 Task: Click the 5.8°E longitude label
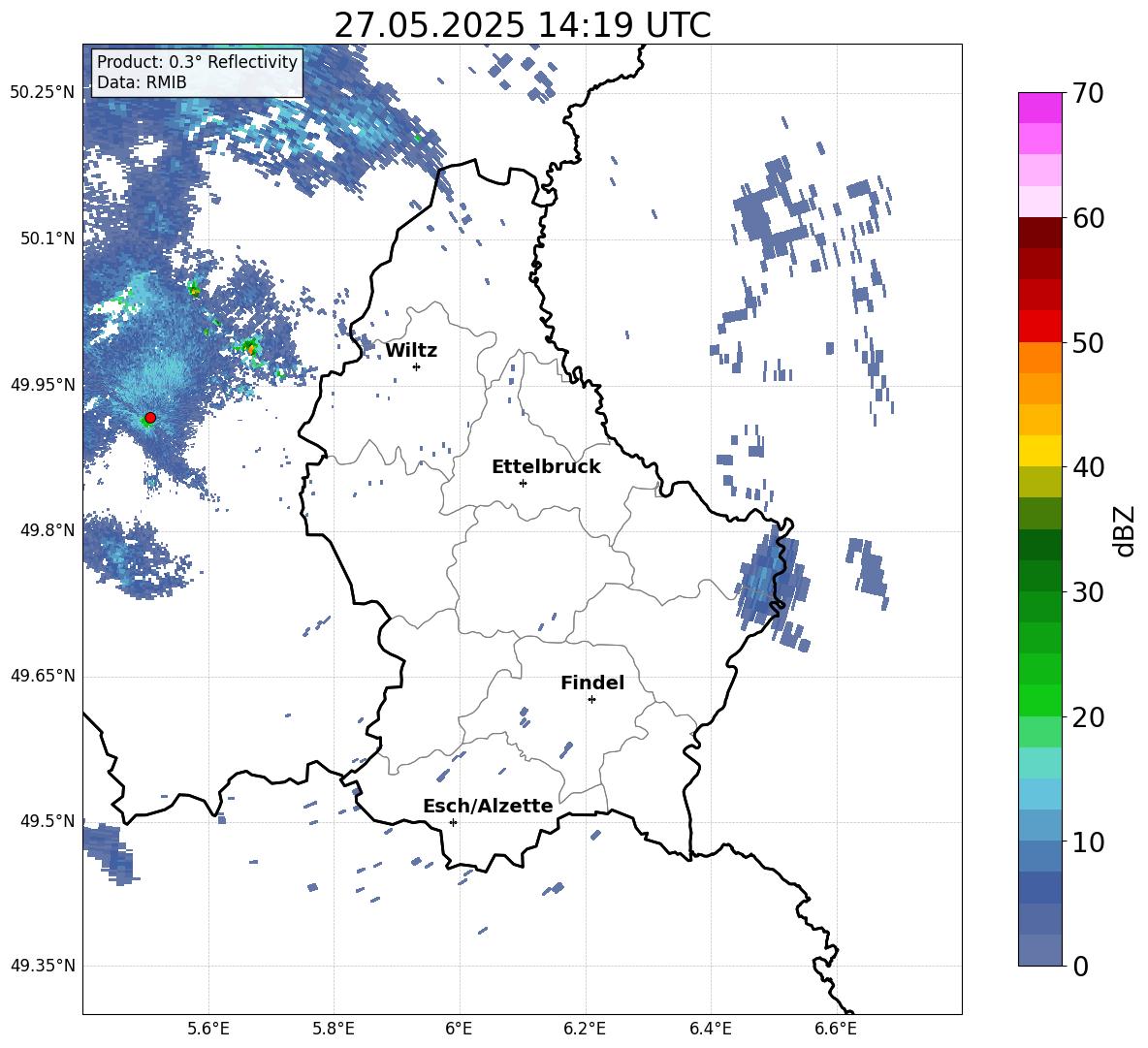tap(334, 1030)
